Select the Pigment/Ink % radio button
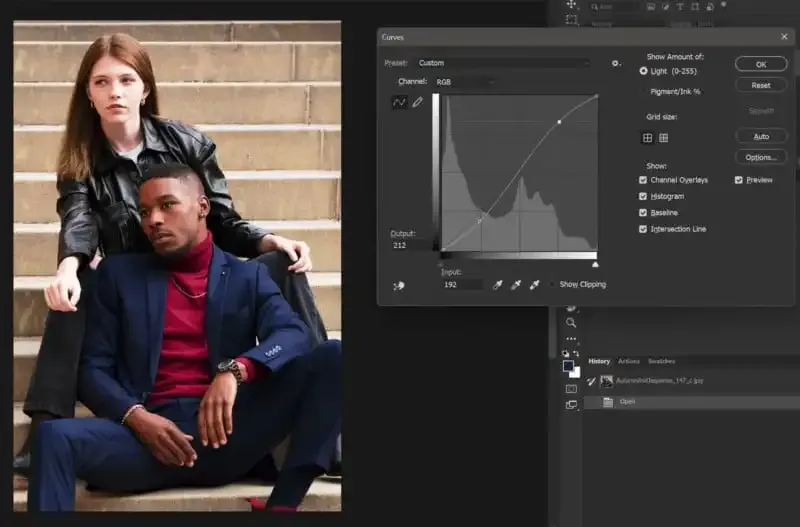The height and width of the screenshot is (527, 800). coord(643,91)
